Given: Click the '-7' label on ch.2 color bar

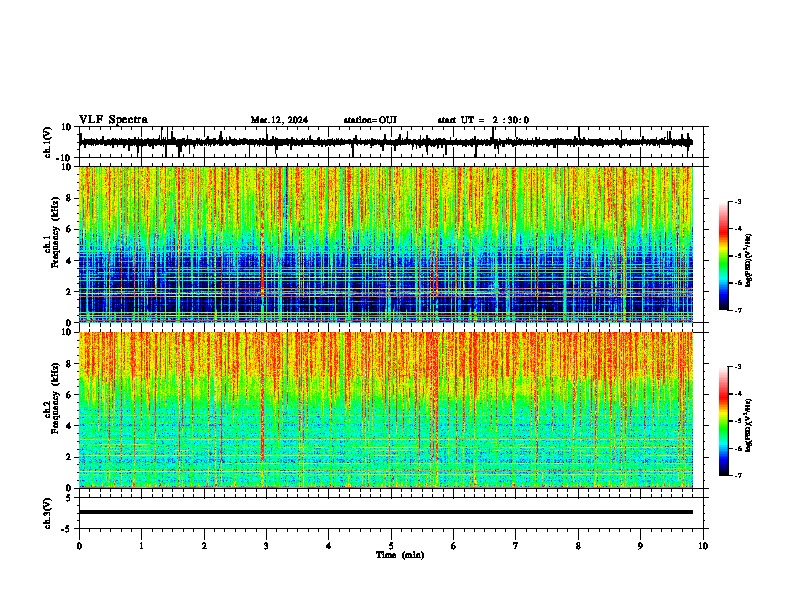Looking at the screenshot, I should 737,475.
